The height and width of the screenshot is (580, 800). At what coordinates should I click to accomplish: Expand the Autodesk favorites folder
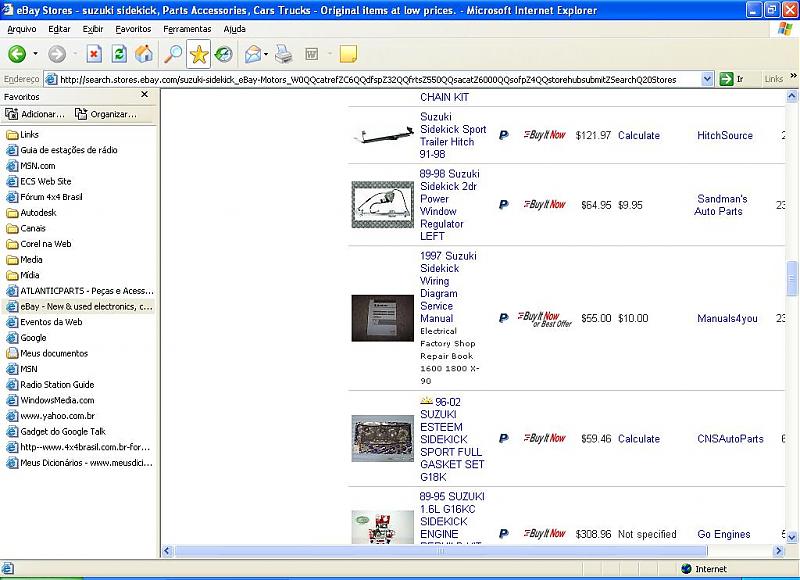(x=31, y=213)
